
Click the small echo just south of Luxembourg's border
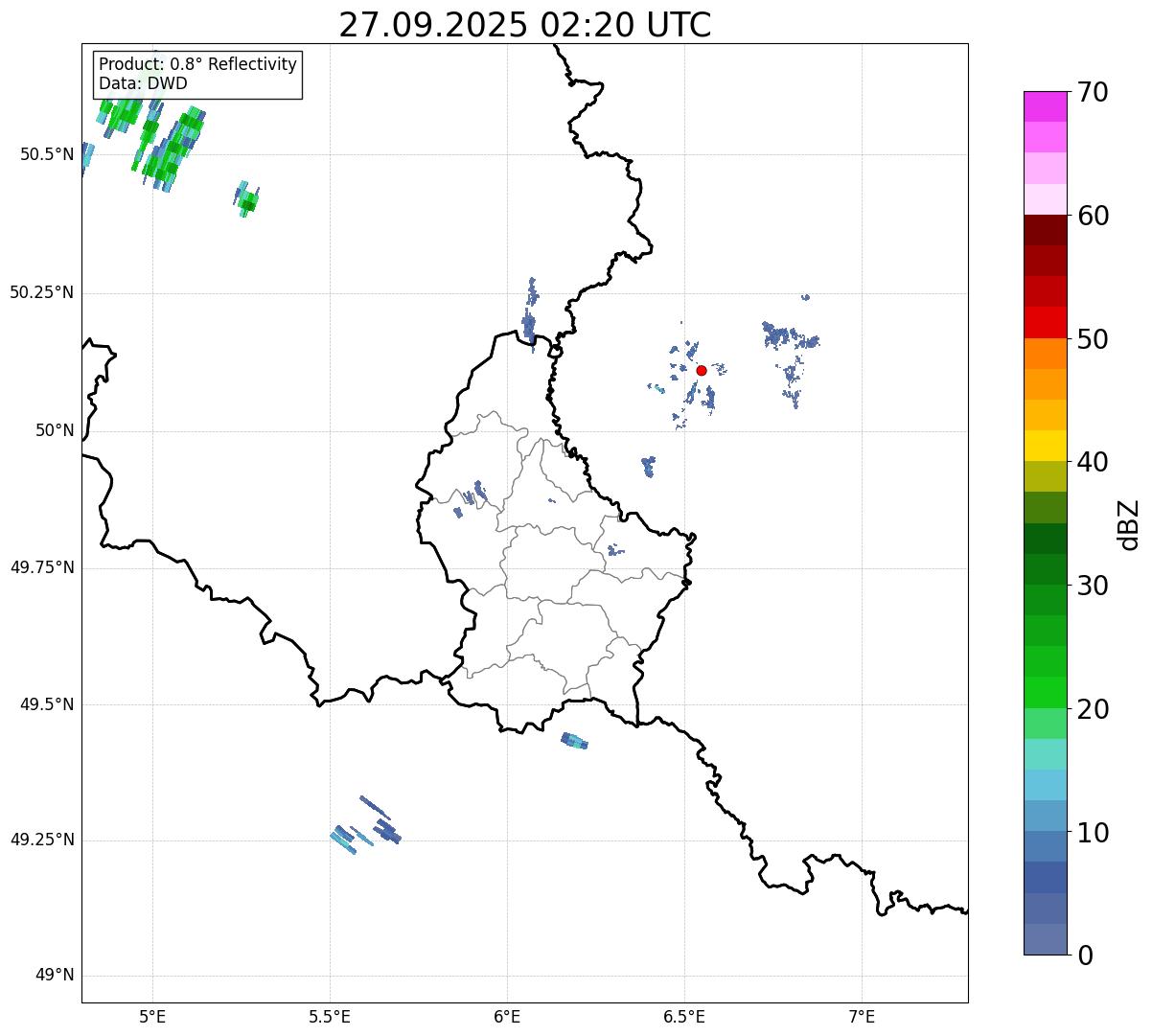pyautogui.click(x=574, y=740)
